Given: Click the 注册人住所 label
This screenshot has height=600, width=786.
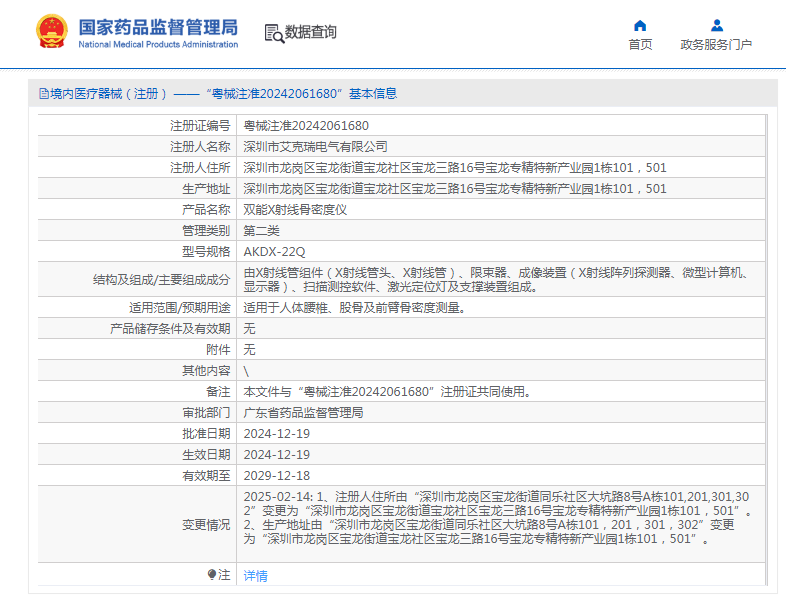Looking at the screenshot, I should coord(200,168).
